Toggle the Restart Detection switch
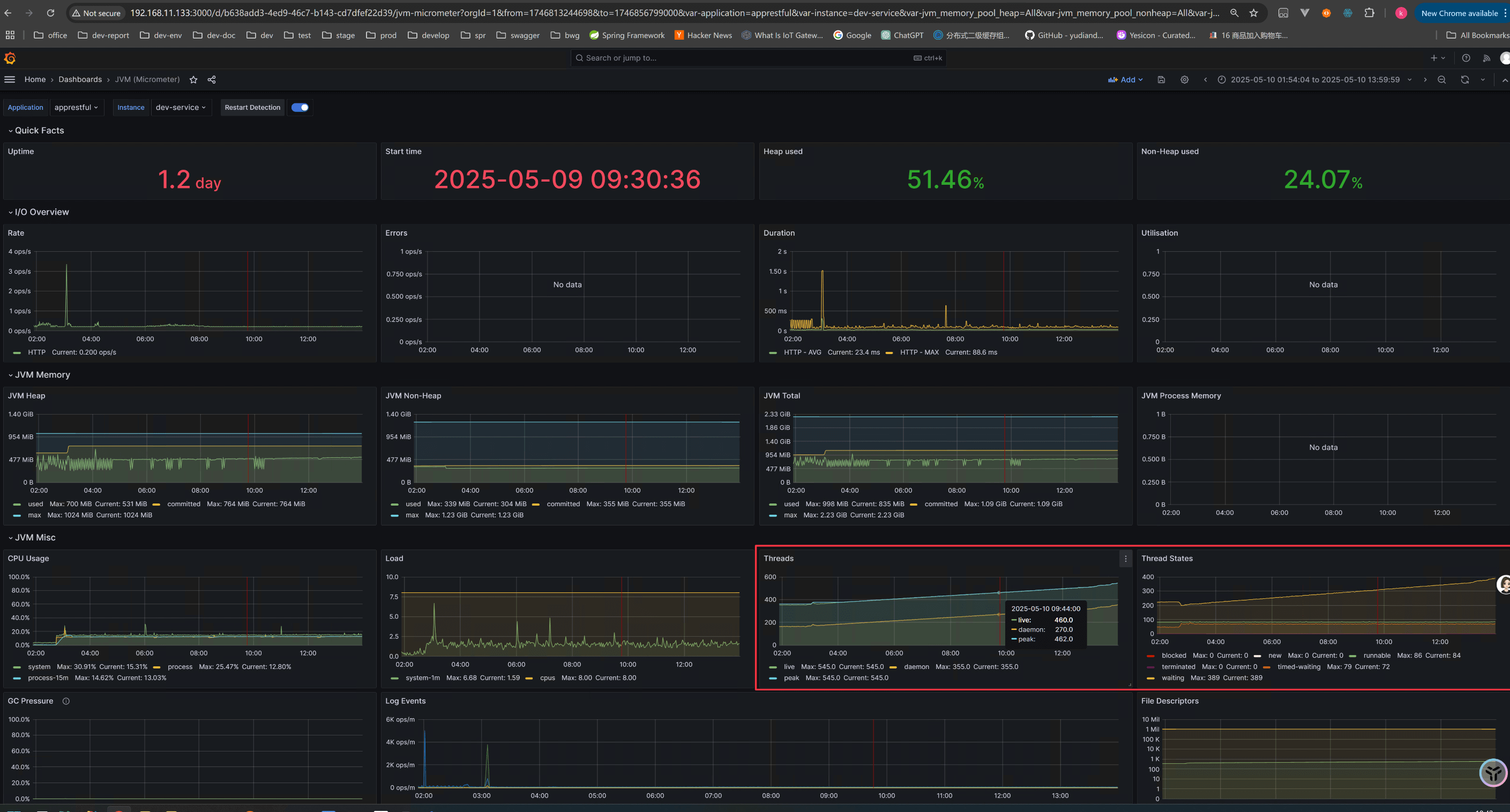Screen dimensions: 1510x812 300,107
